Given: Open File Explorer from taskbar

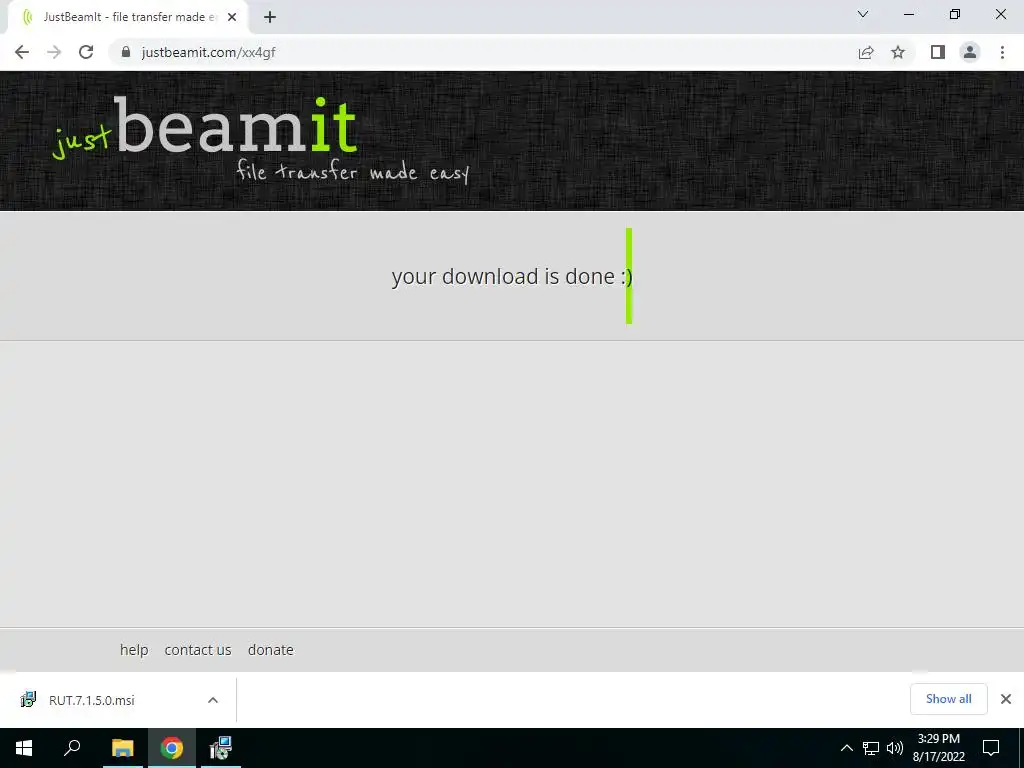Looking at the screenshot, I should (x=122, y=748).
